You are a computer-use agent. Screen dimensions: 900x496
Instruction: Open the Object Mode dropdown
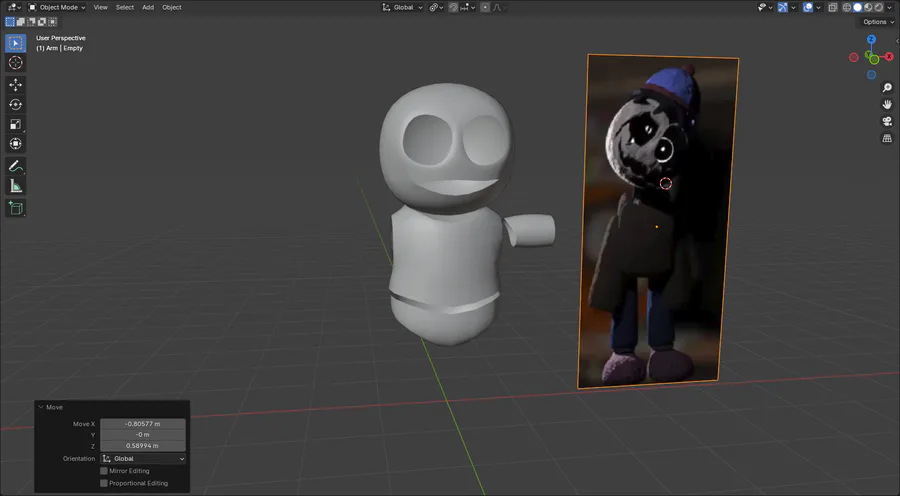[57, 7]
